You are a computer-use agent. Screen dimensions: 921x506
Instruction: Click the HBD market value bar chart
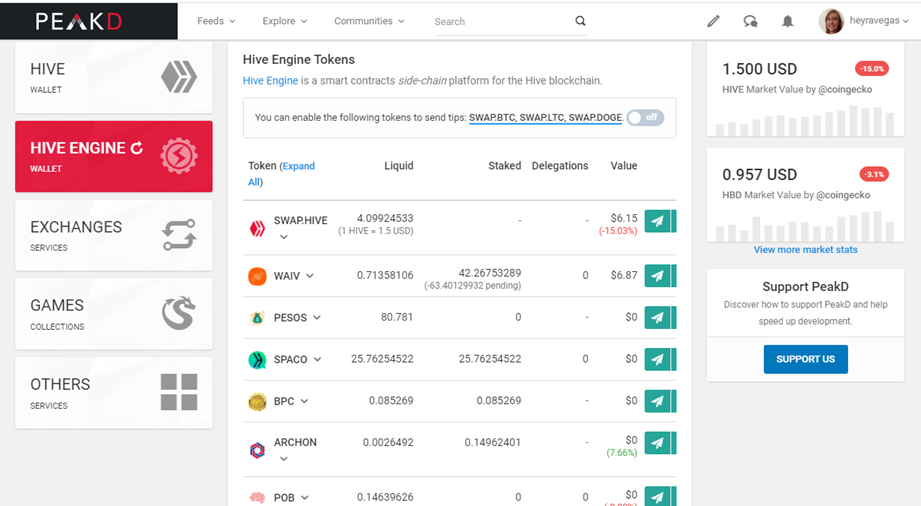pos(805,226)
